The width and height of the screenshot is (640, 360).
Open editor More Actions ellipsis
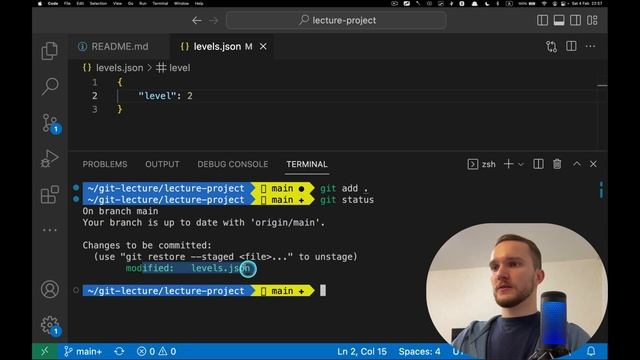(590, 47)
